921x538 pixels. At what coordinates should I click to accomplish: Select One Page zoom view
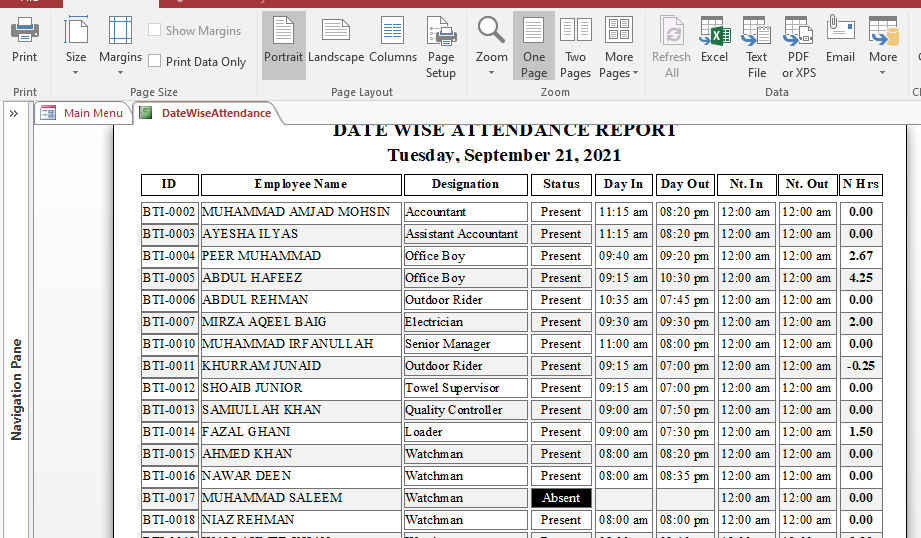point(533,47)
